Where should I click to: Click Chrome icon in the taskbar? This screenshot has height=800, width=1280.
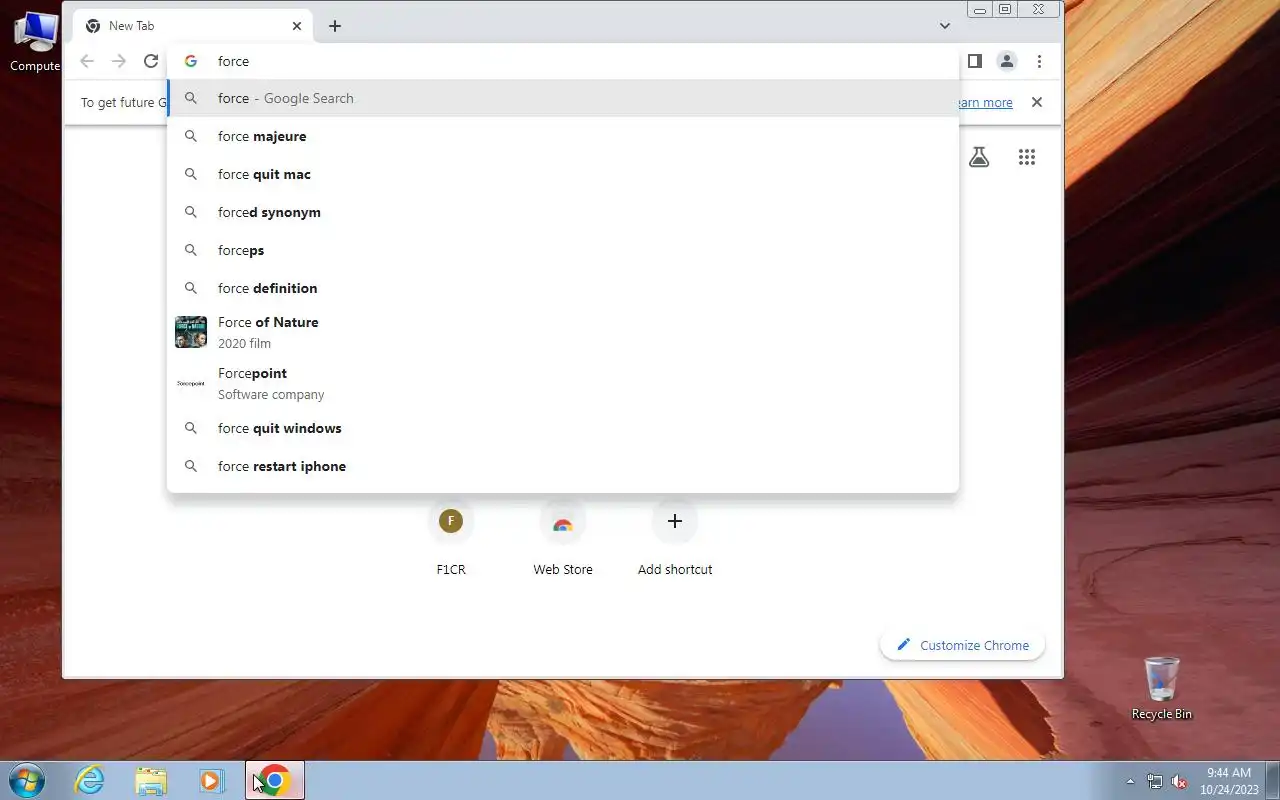coord(275,780)
